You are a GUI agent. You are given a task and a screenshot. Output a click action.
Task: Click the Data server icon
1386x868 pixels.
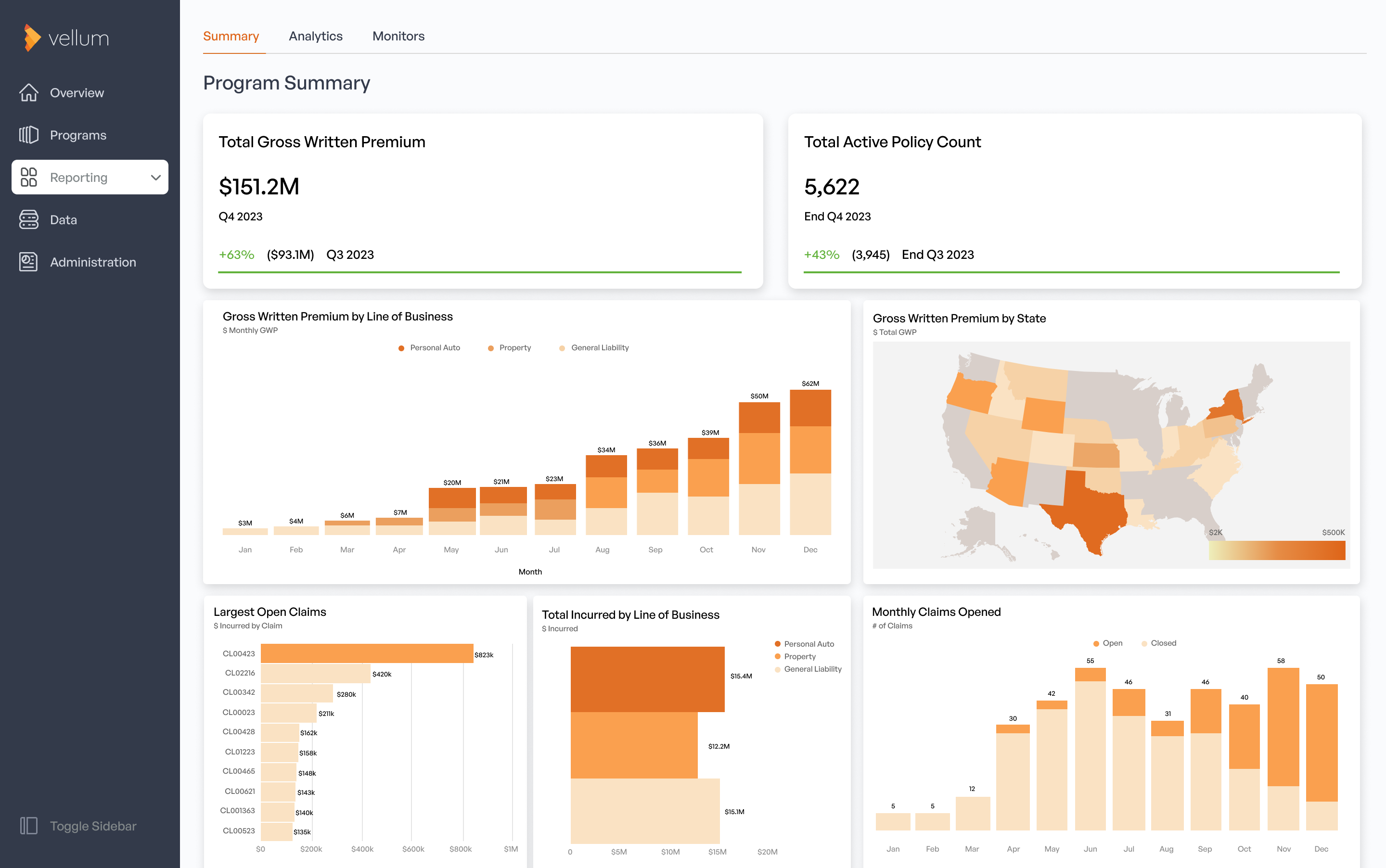tap(29, 219)
